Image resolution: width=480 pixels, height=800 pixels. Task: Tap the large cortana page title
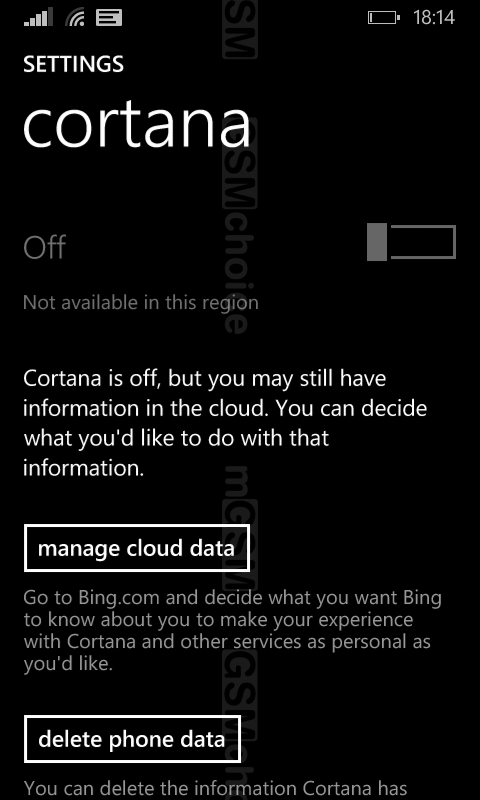pyautogui.click(x=137, y=126)
